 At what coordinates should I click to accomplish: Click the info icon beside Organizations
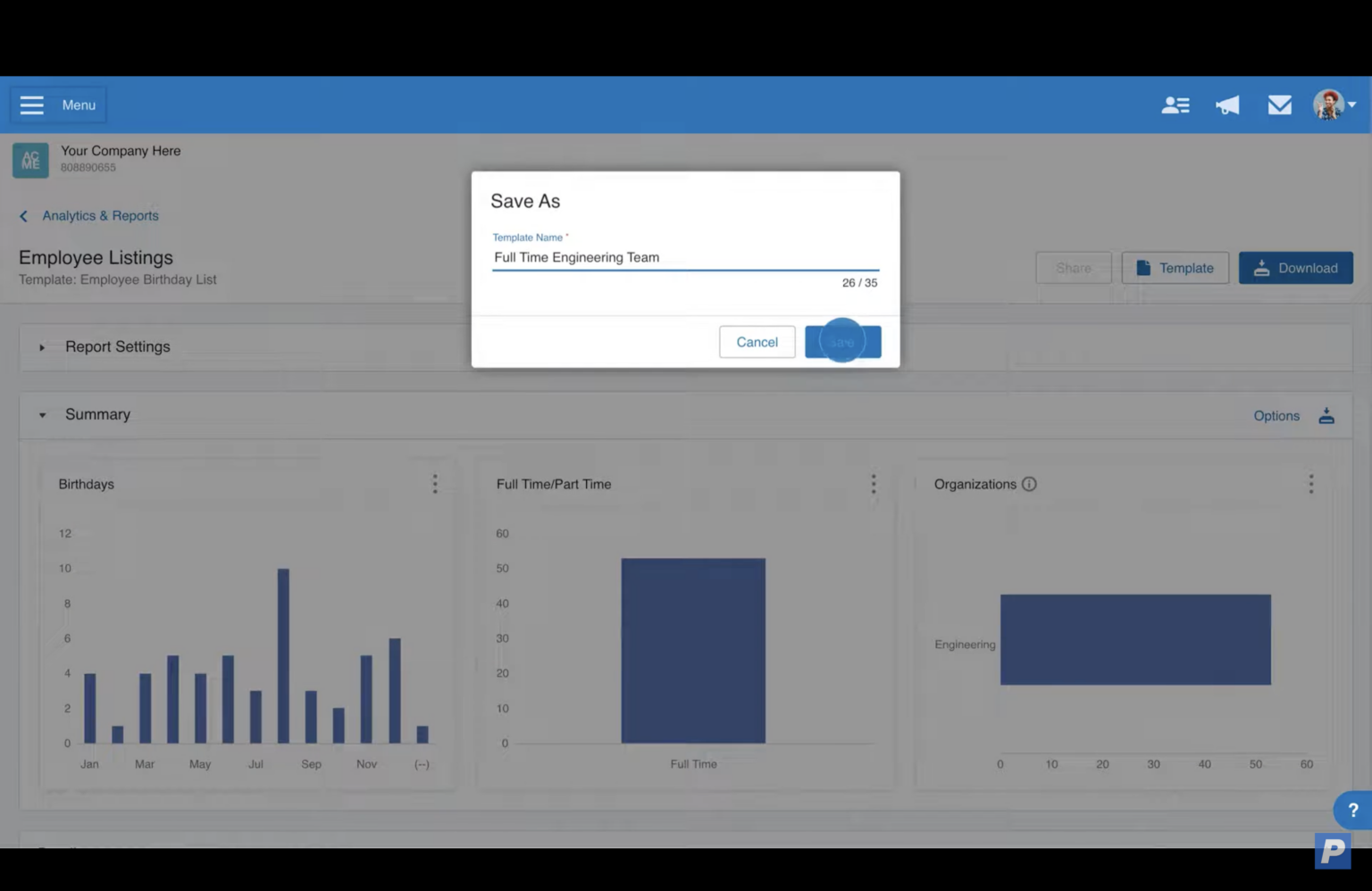pos(1029,484)
